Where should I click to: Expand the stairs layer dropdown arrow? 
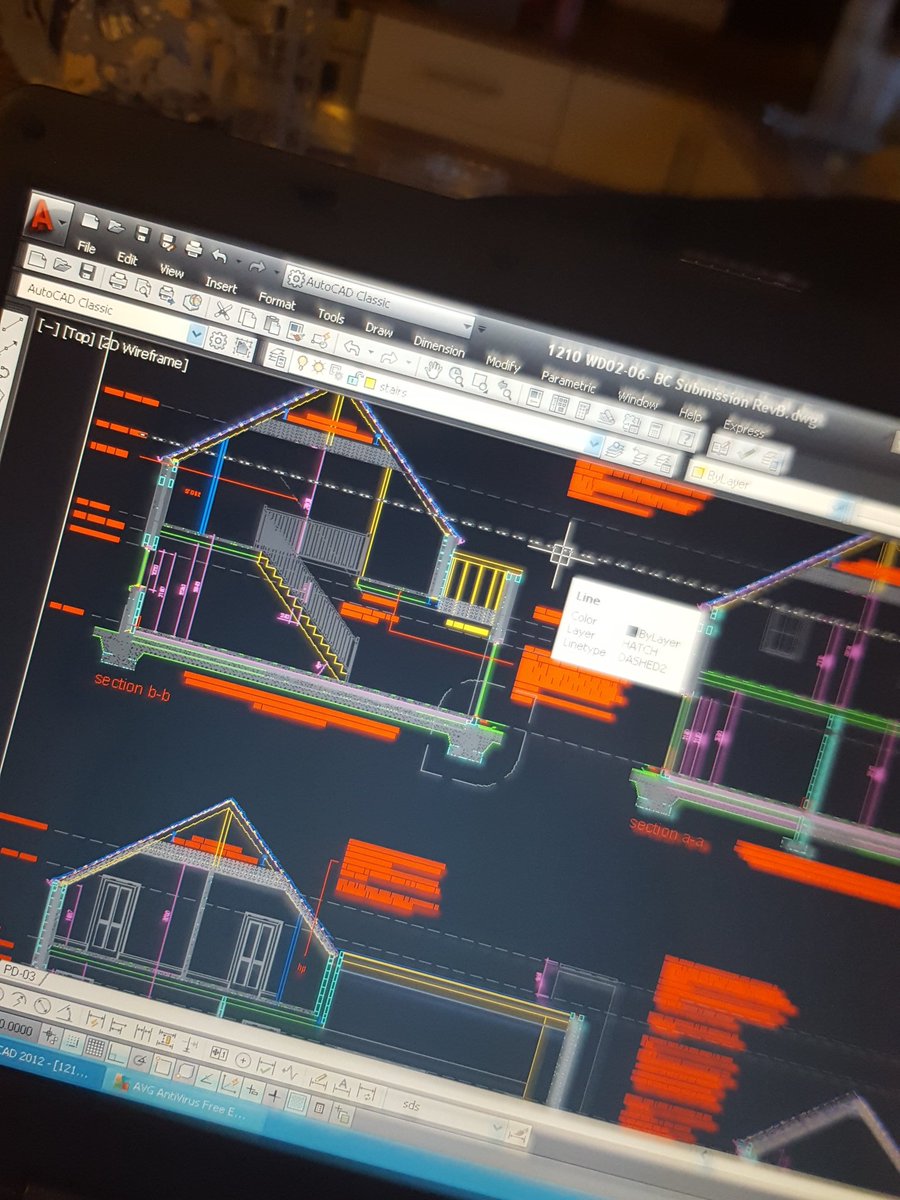[x=594, y=444]
